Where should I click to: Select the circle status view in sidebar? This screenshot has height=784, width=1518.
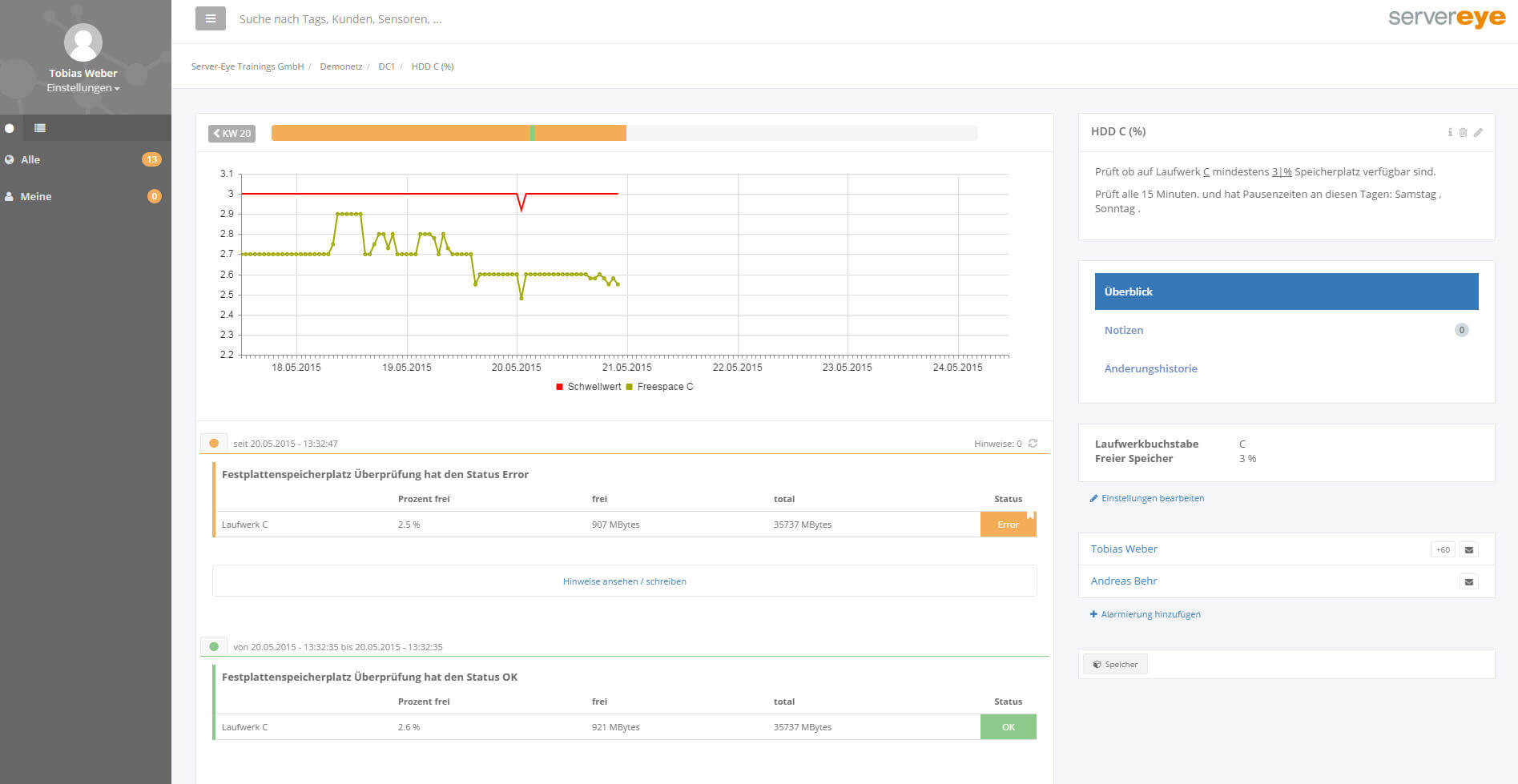tap(10, 128)
